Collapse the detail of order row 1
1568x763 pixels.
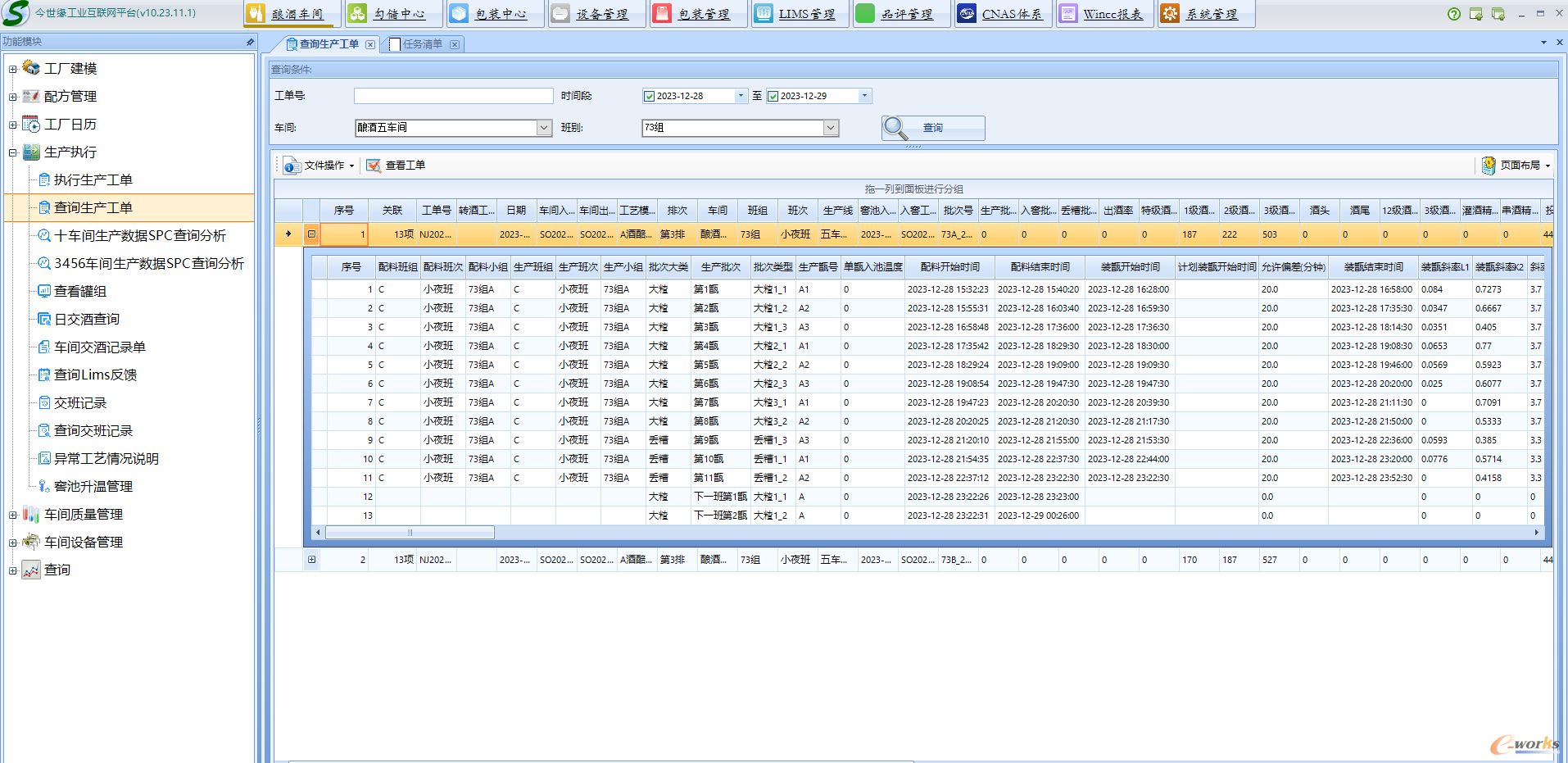(311, 234)
